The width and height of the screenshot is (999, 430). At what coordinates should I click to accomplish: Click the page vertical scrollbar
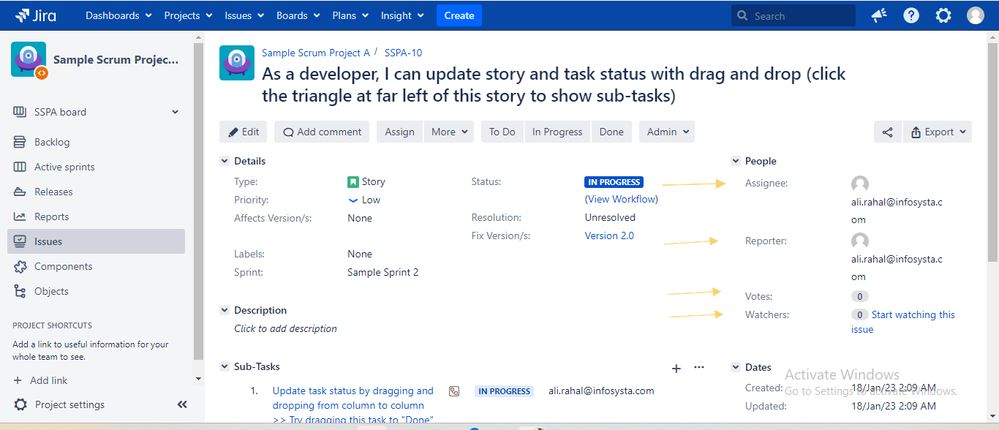pyautogui.click(x=992, y=153)
